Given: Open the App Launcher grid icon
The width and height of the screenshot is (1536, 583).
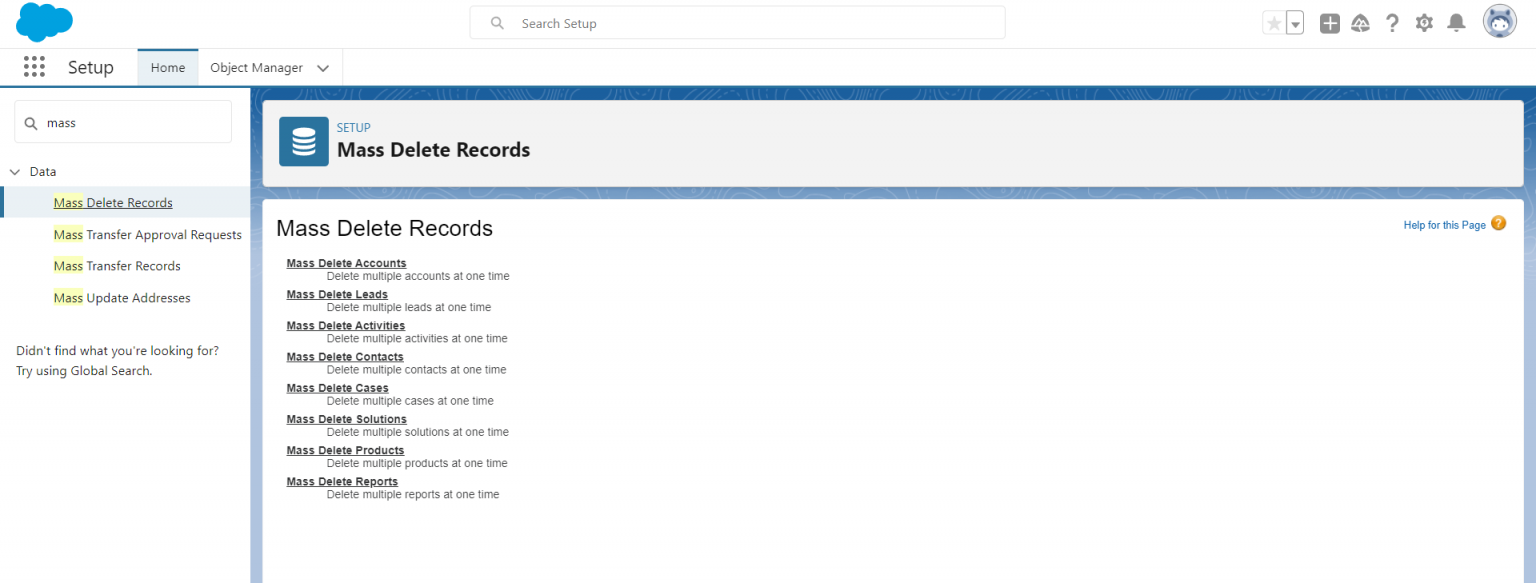Looking at the screenshot, I should click(33, 66).
